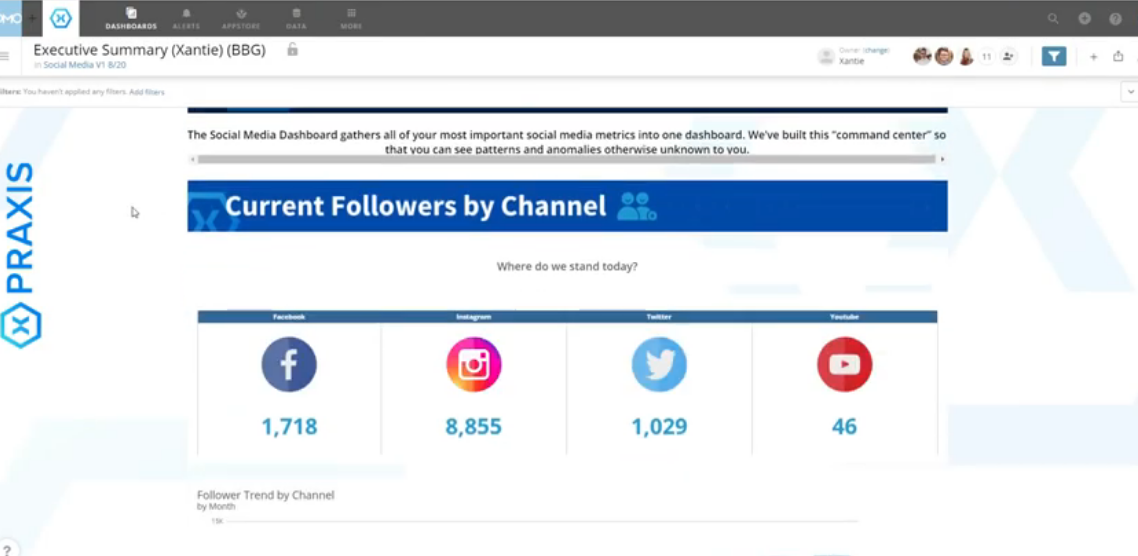Open the help question mark icon in top bar
Screen dimensions: 1138x556
(x=1116, y=19)
